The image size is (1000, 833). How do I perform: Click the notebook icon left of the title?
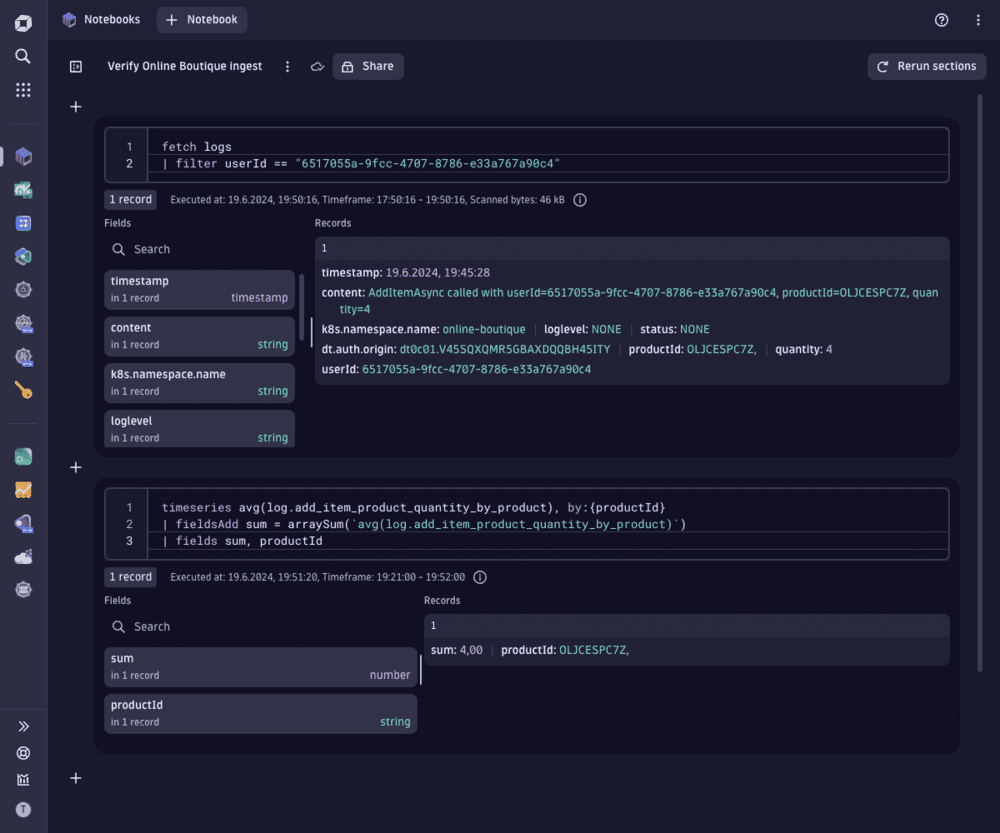tap(75, 66)
